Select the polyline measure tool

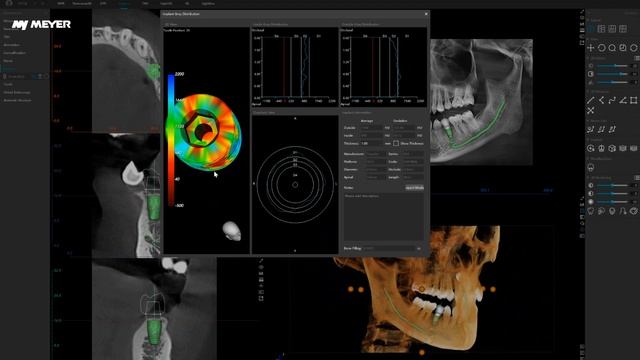pyautogui.click(x=612, y=100)
